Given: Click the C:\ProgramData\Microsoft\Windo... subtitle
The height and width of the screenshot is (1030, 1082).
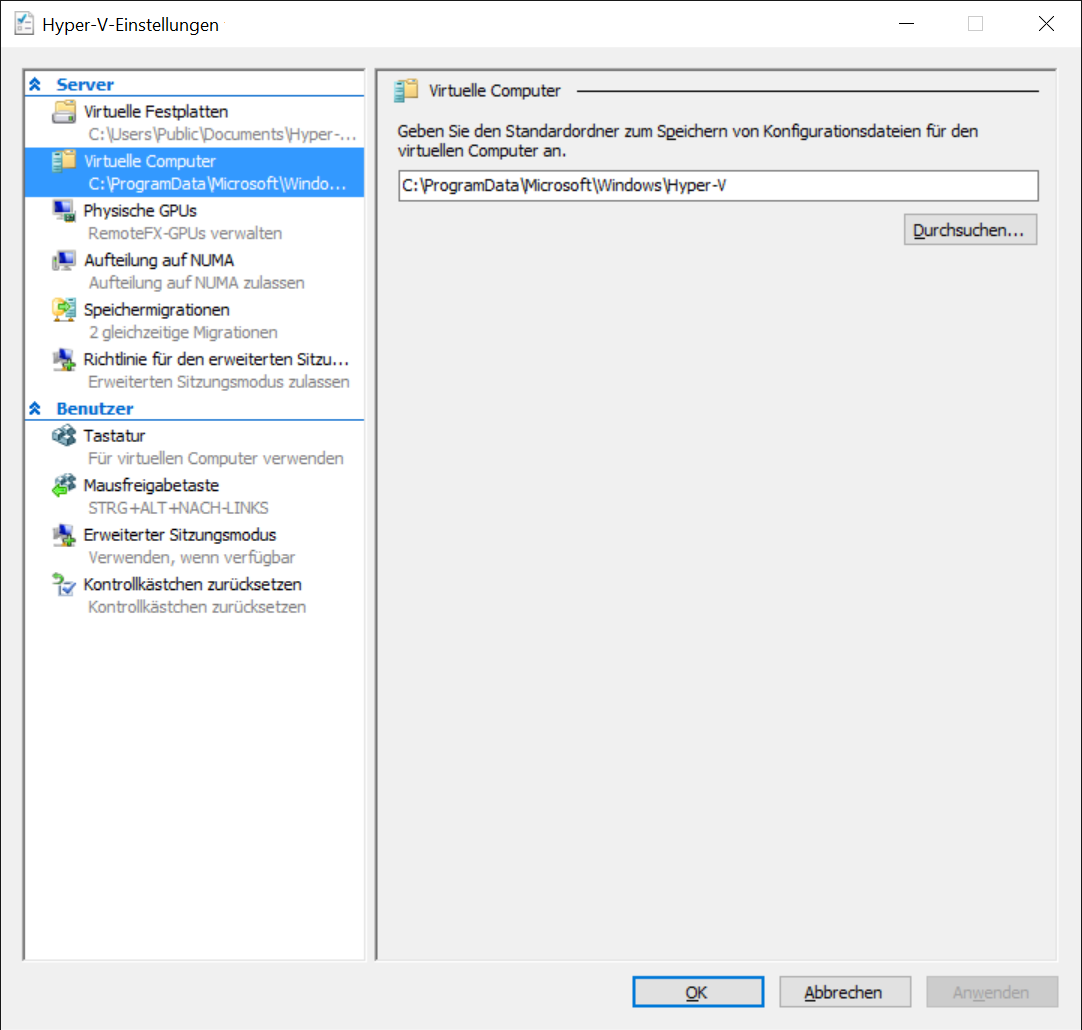Looking at the screenshot, I should pos(217,184).
